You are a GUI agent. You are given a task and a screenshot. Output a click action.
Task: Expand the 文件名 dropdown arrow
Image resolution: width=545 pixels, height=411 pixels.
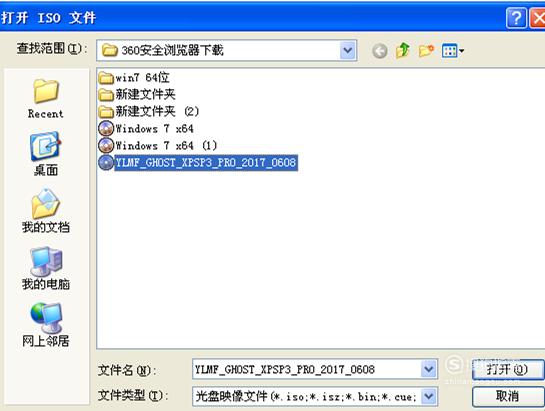(429, 369)
